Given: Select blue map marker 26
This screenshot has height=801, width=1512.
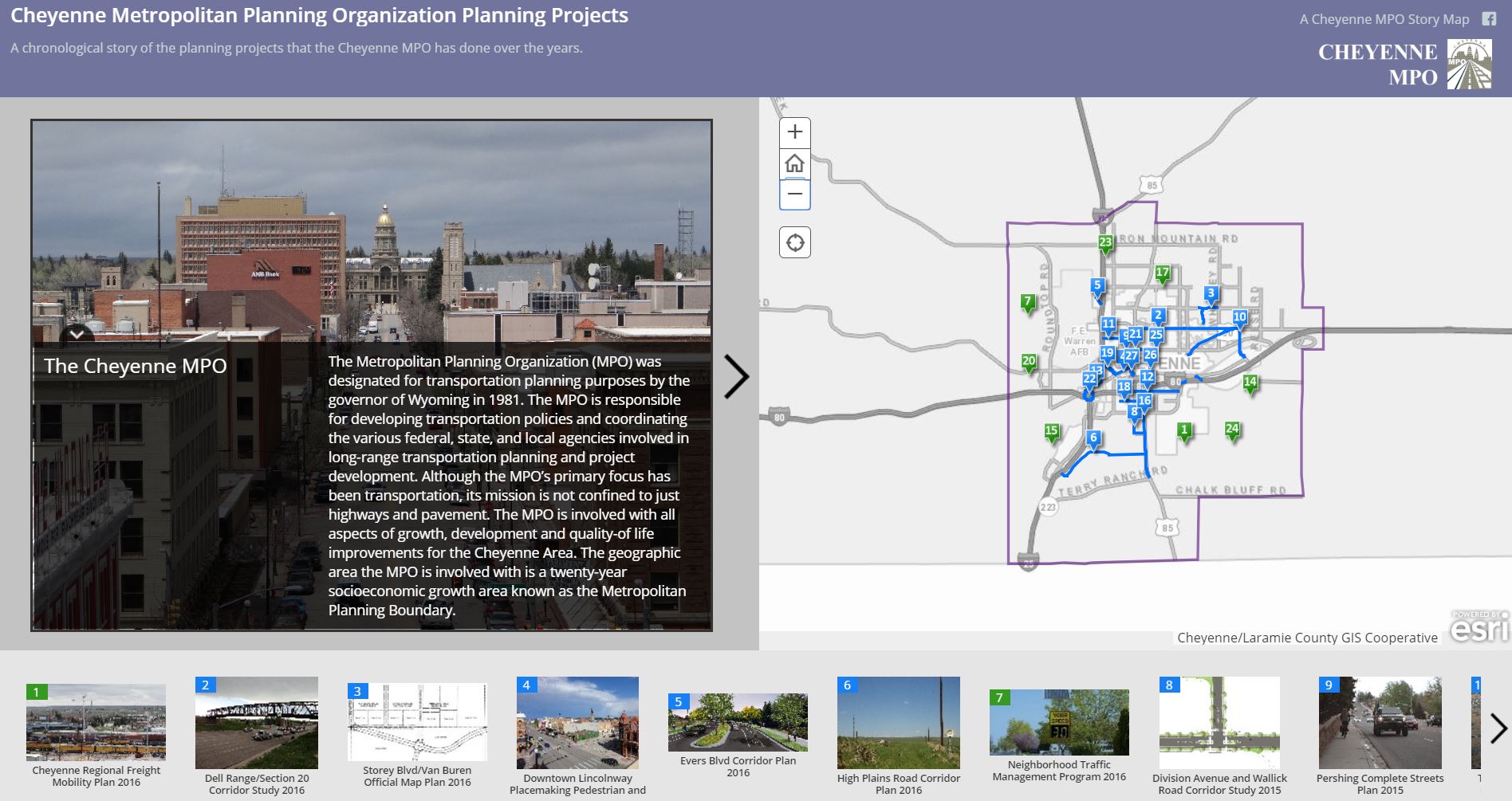Looking at the screenshot, I should click(1150, 356).
